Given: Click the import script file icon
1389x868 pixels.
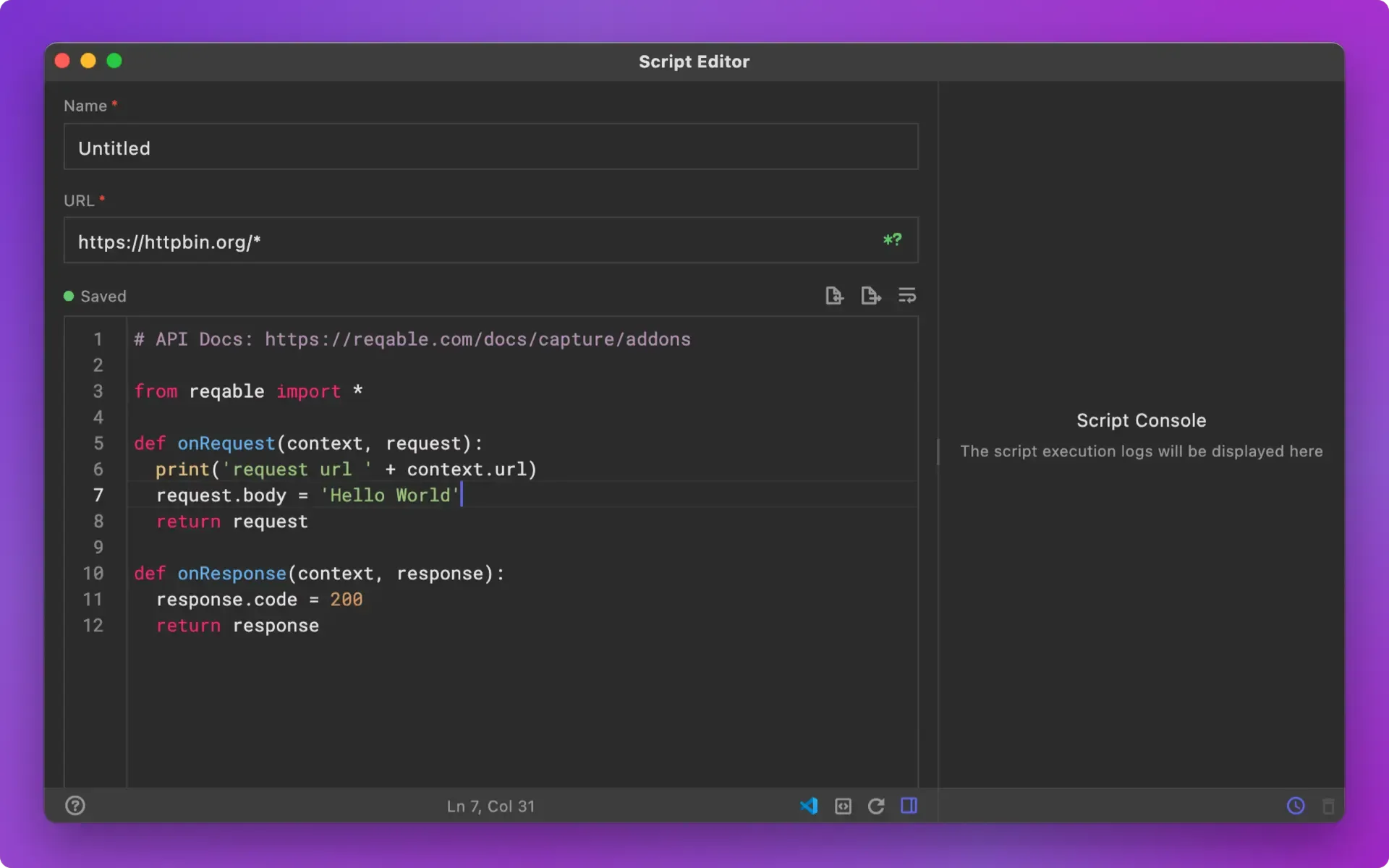Looking at the screenshot, I should pyautogui.click(x=834, y=296).
